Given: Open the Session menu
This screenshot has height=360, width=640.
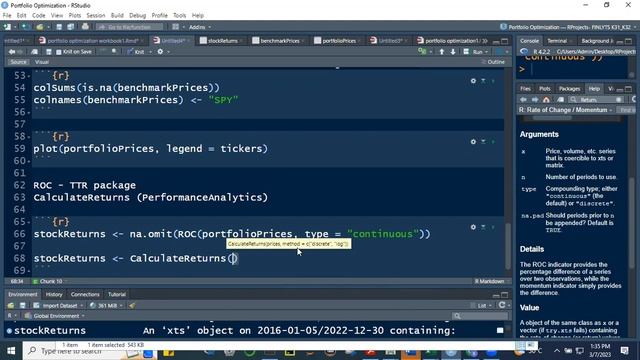Looking at the screenshot, I should [96, 16].
